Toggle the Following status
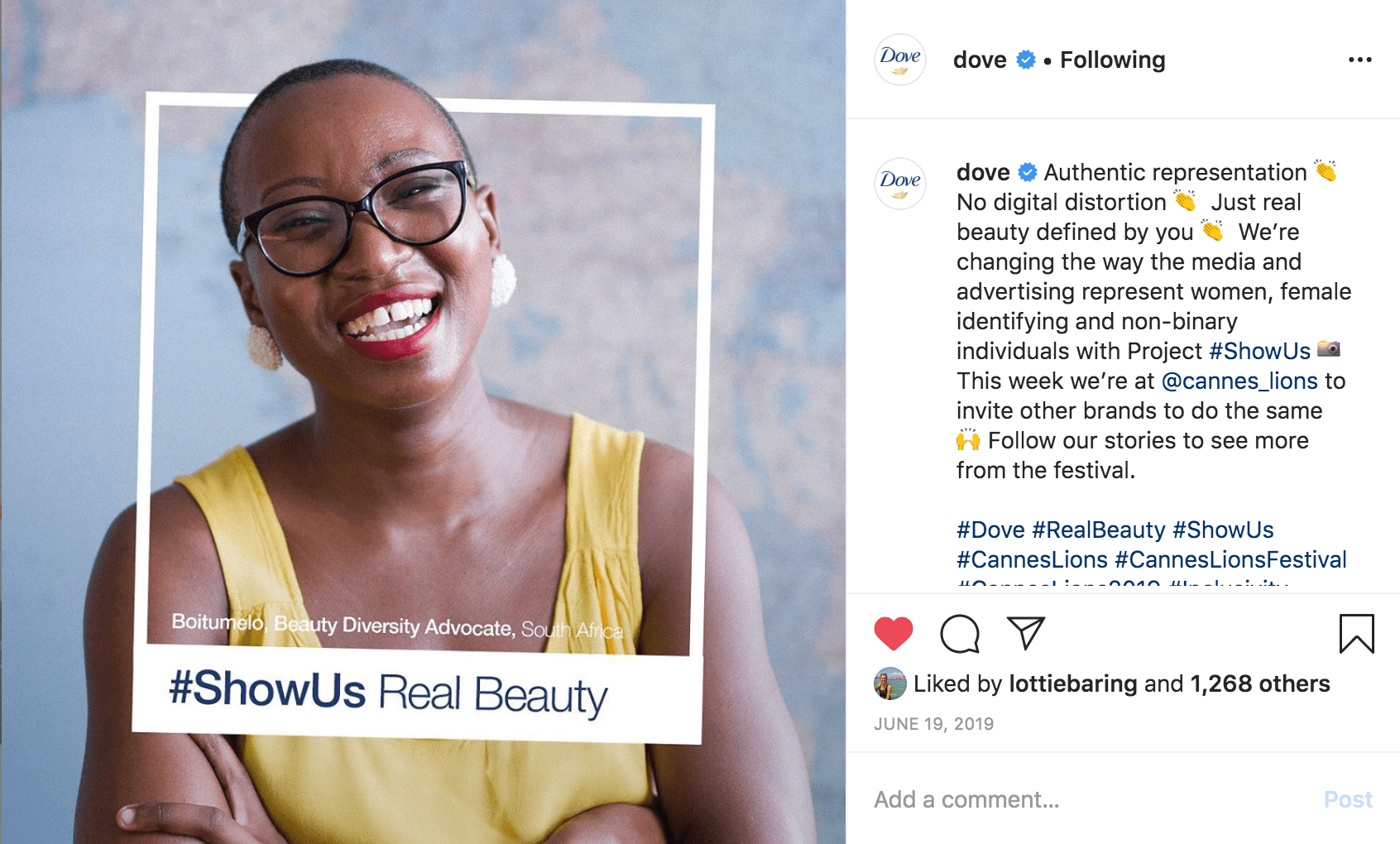The height and width of the screenshot is (844, 1400). click(x=1112, y=60)
